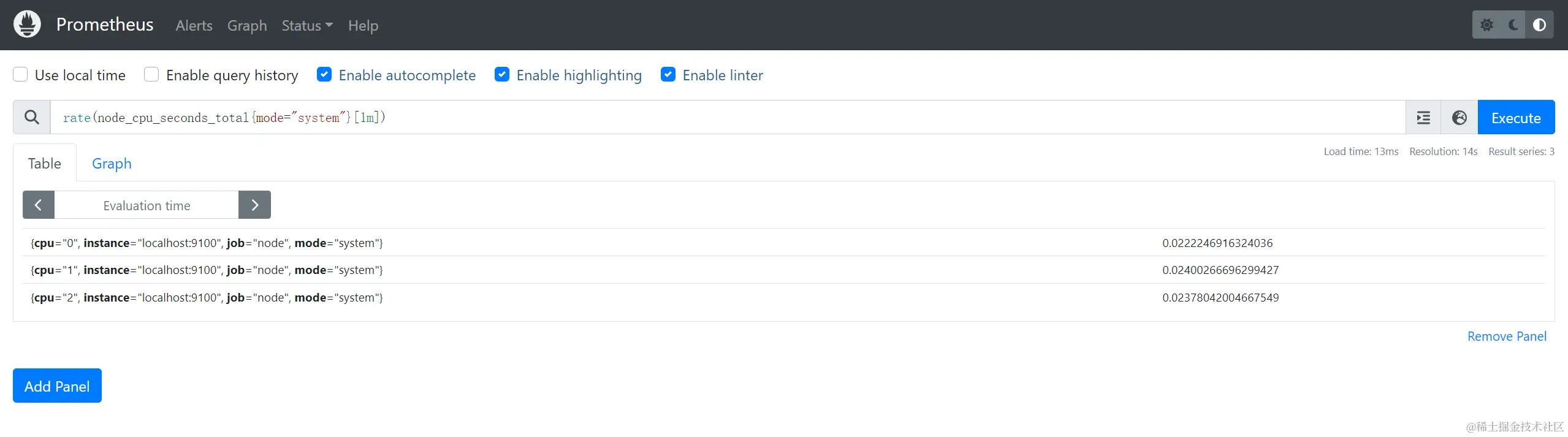Select browser-preferred theme contrast icon

coord(1539,25)
